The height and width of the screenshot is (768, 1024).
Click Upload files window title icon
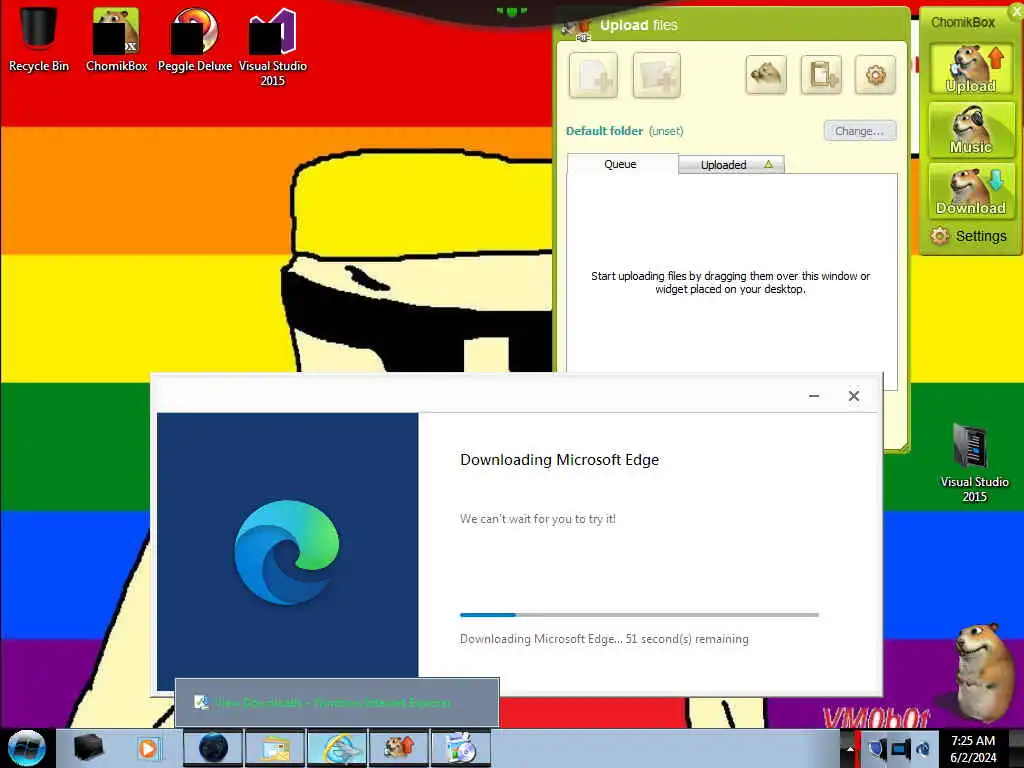tap(576, 27)
